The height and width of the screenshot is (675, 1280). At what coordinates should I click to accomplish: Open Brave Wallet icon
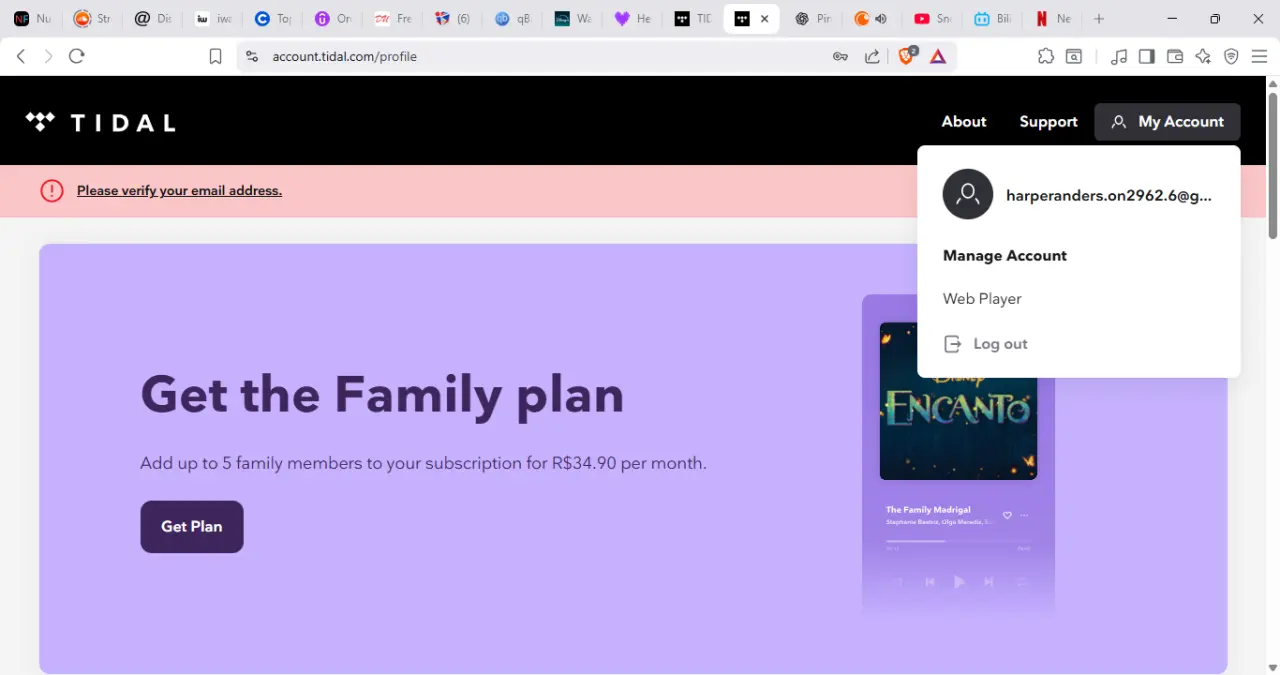coord(1175,57)
